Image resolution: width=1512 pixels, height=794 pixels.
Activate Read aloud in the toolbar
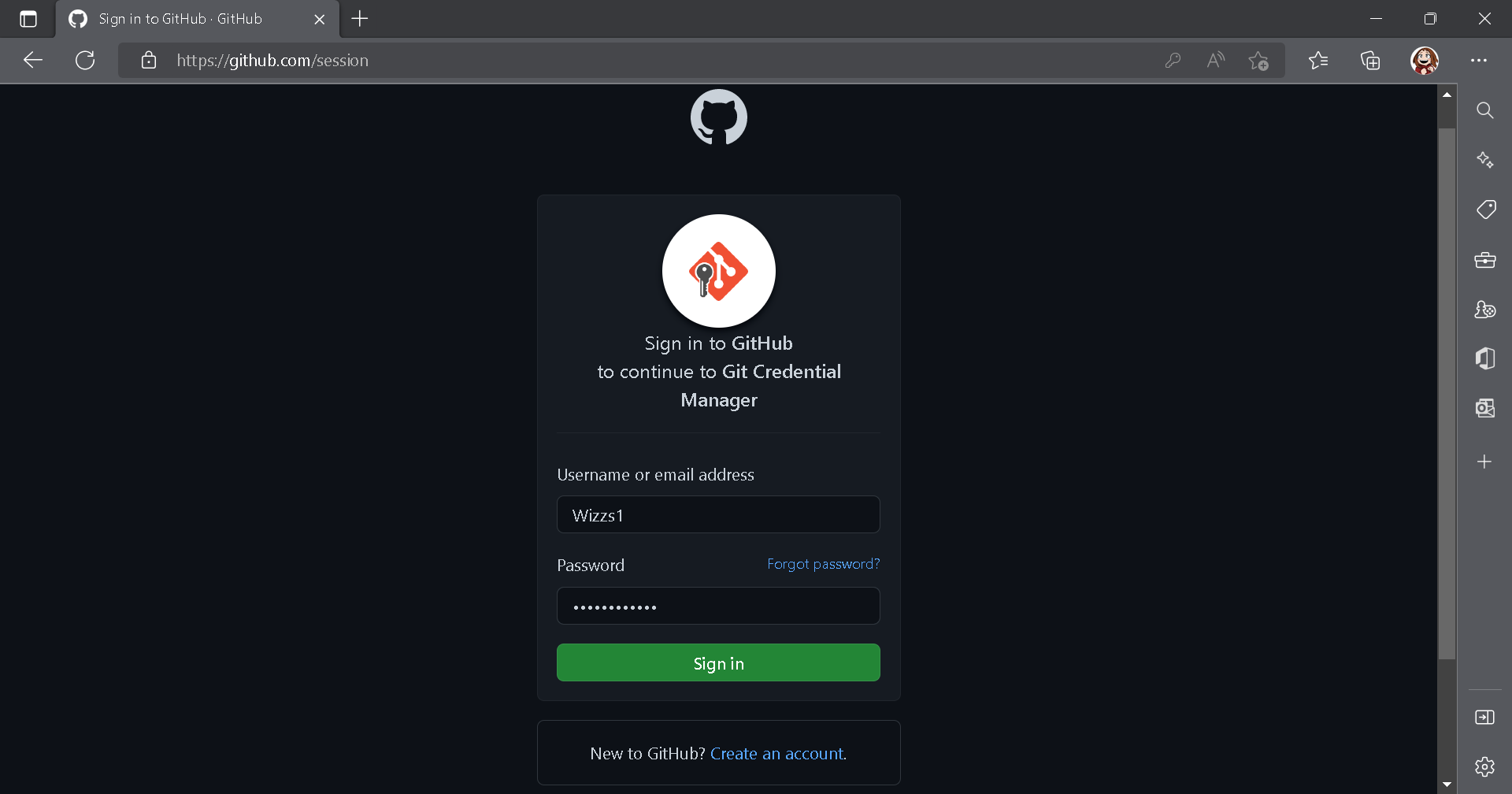(x=1215, y=60)
